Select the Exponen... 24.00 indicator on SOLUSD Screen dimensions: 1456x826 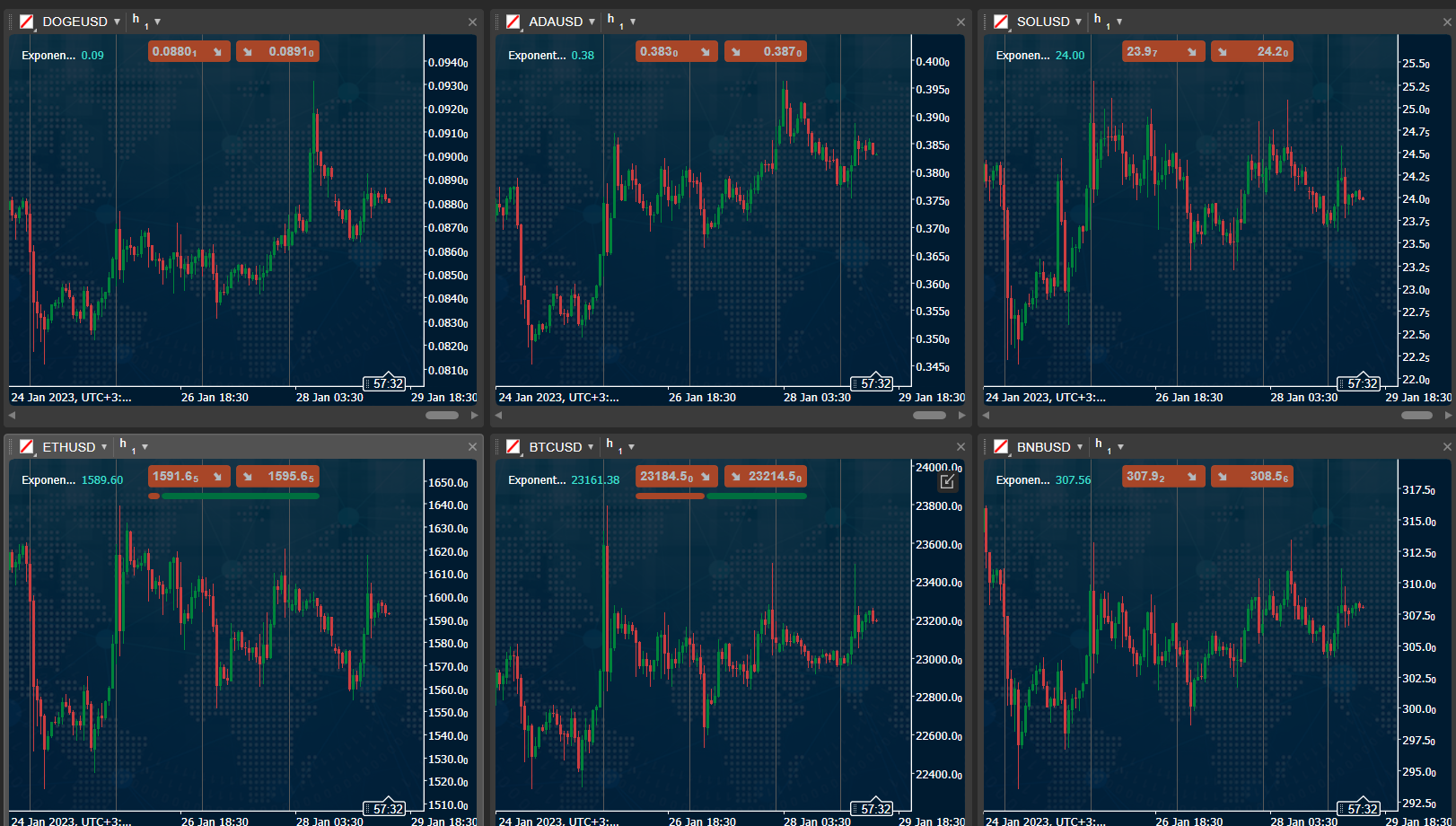click(1040, 56)
